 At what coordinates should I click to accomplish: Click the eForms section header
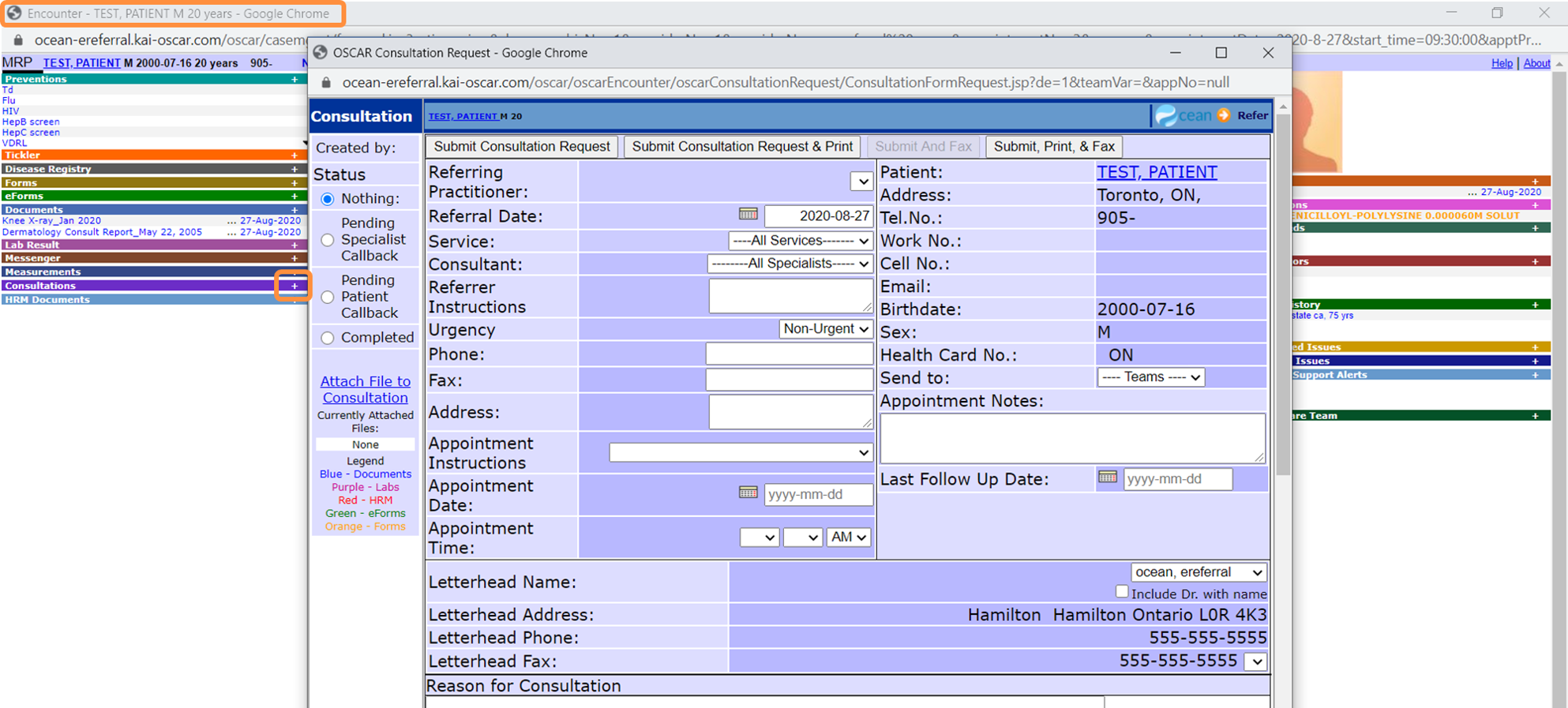point(24,196)
